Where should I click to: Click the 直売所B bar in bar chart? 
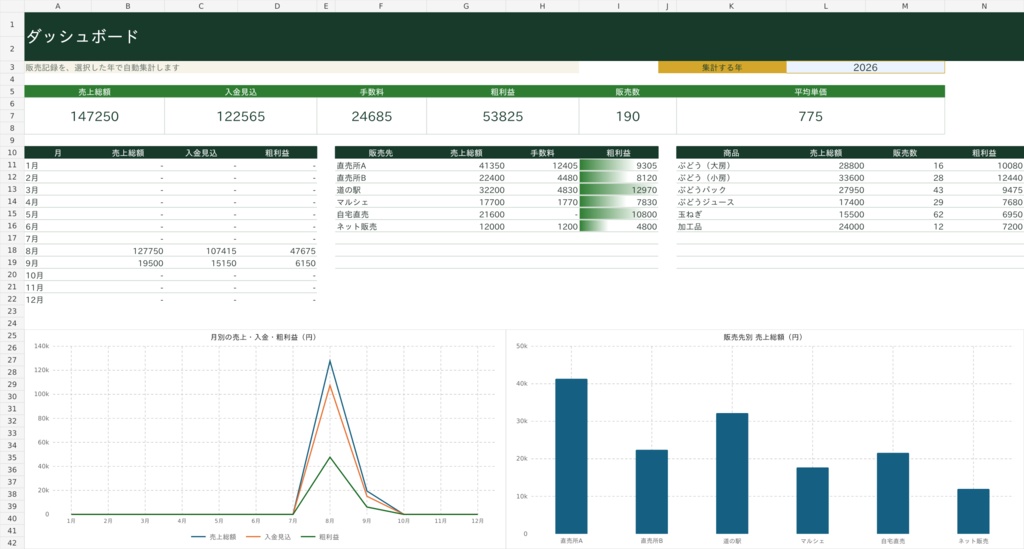[x=652, y=492]
